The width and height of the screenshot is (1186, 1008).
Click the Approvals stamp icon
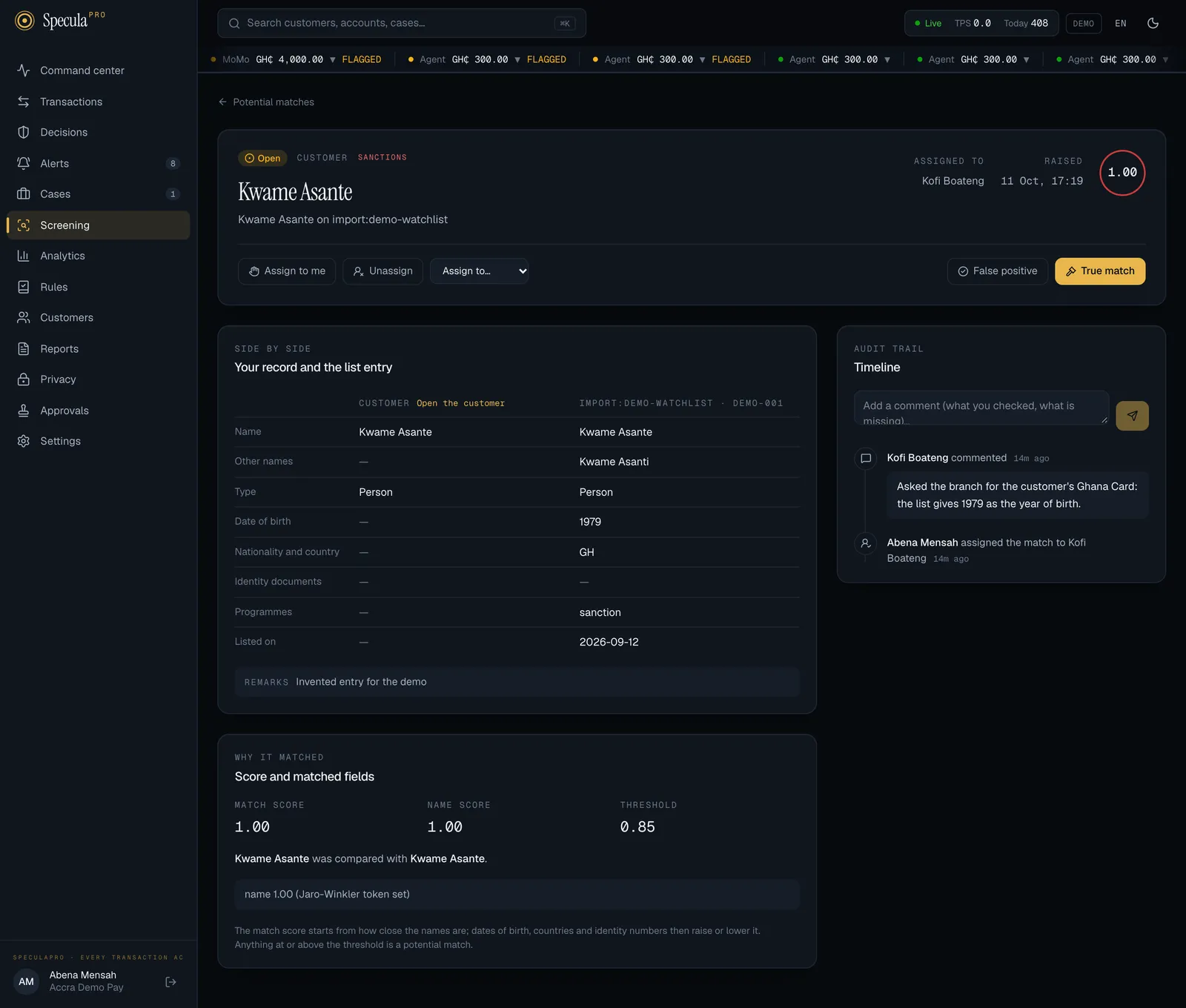24,411
